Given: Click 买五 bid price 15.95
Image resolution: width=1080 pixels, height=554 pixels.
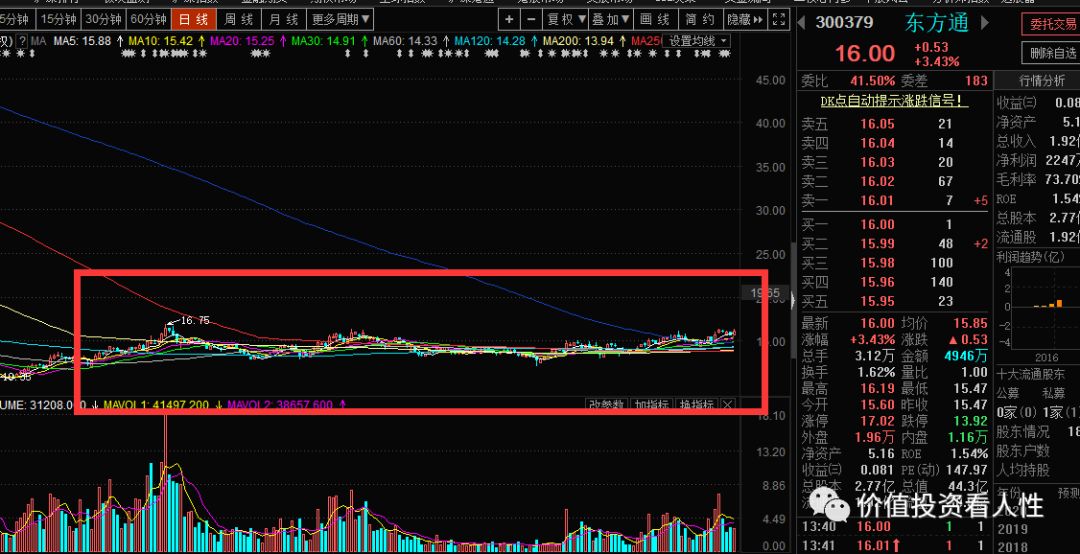Looking at the screenshot, I should pyautogui.click(x=878, y=301).
